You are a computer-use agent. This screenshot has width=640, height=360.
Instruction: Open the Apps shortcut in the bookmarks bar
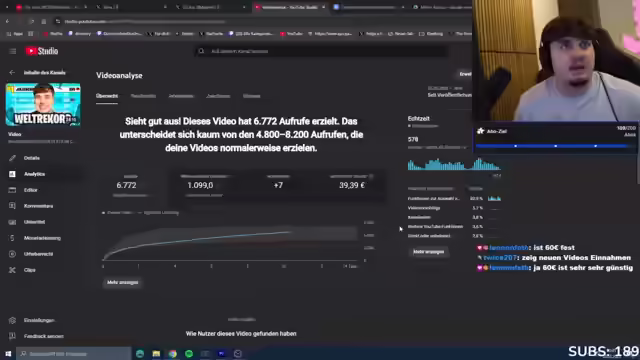pos(15,33)
